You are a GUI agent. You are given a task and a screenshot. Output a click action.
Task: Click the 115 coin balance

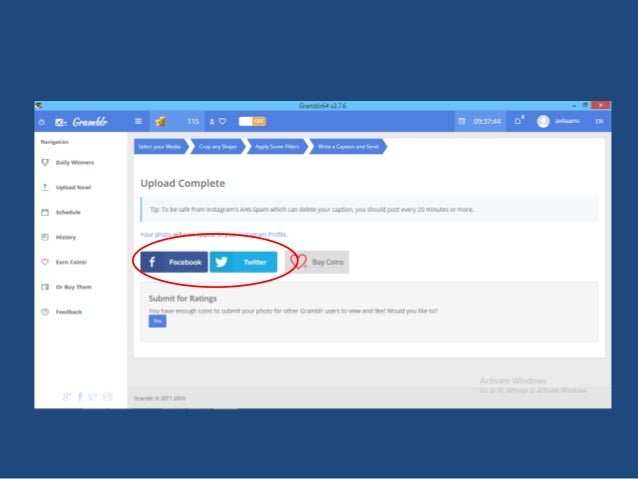point(193,121)
